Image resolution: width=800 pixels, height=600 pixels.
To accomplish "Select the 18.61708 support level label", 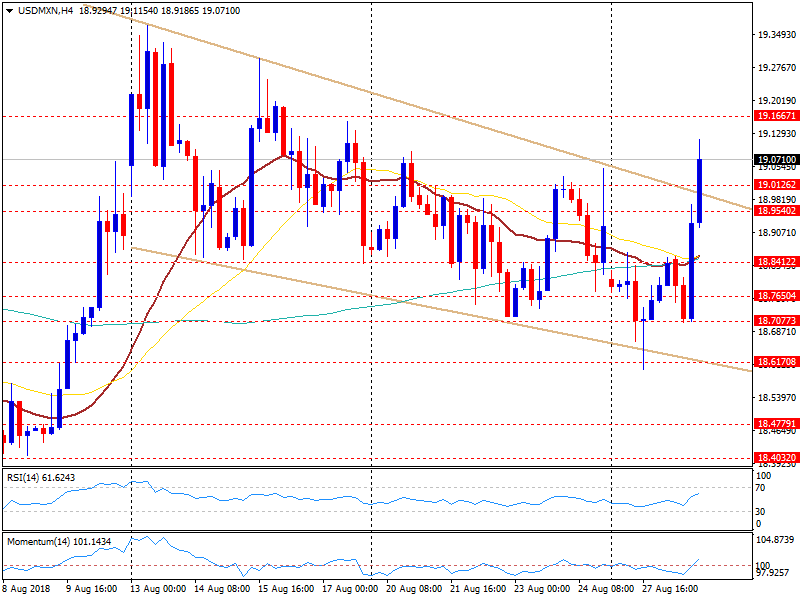I will [x=776, y=362].
